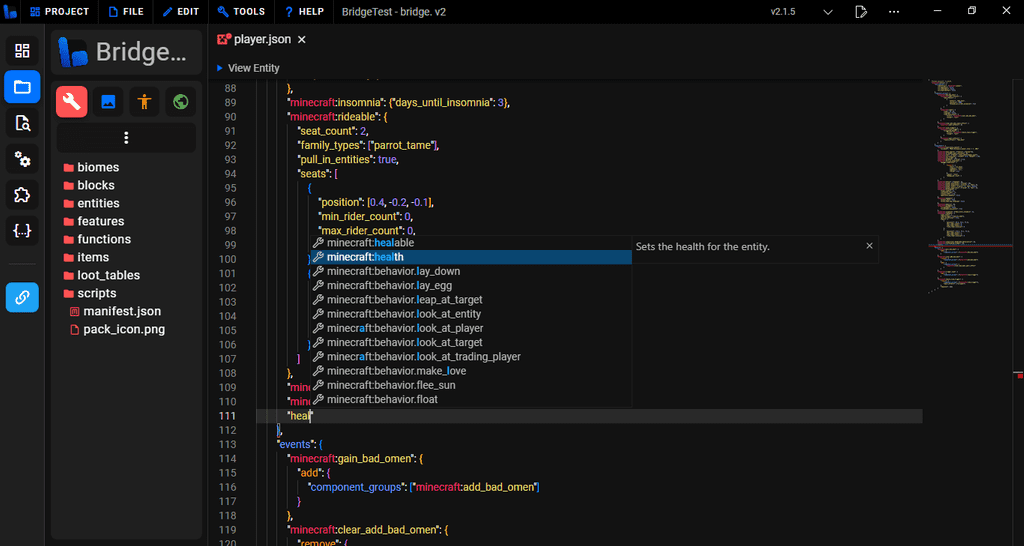Click the blue link icon in sidebar
1024x546 pixels.
[22, 297]
